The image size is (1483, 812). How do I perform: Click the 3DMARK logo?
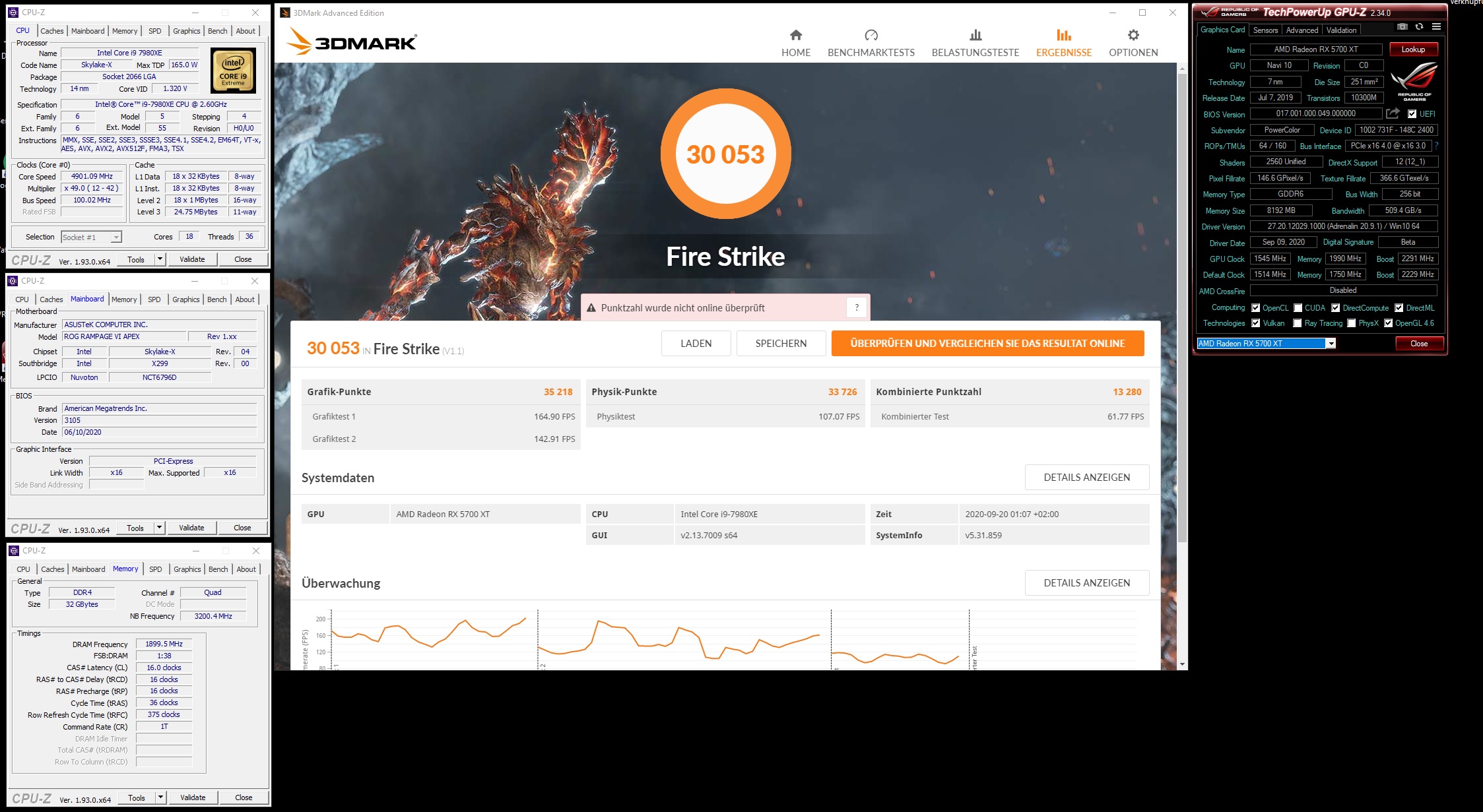coord(351,42)
